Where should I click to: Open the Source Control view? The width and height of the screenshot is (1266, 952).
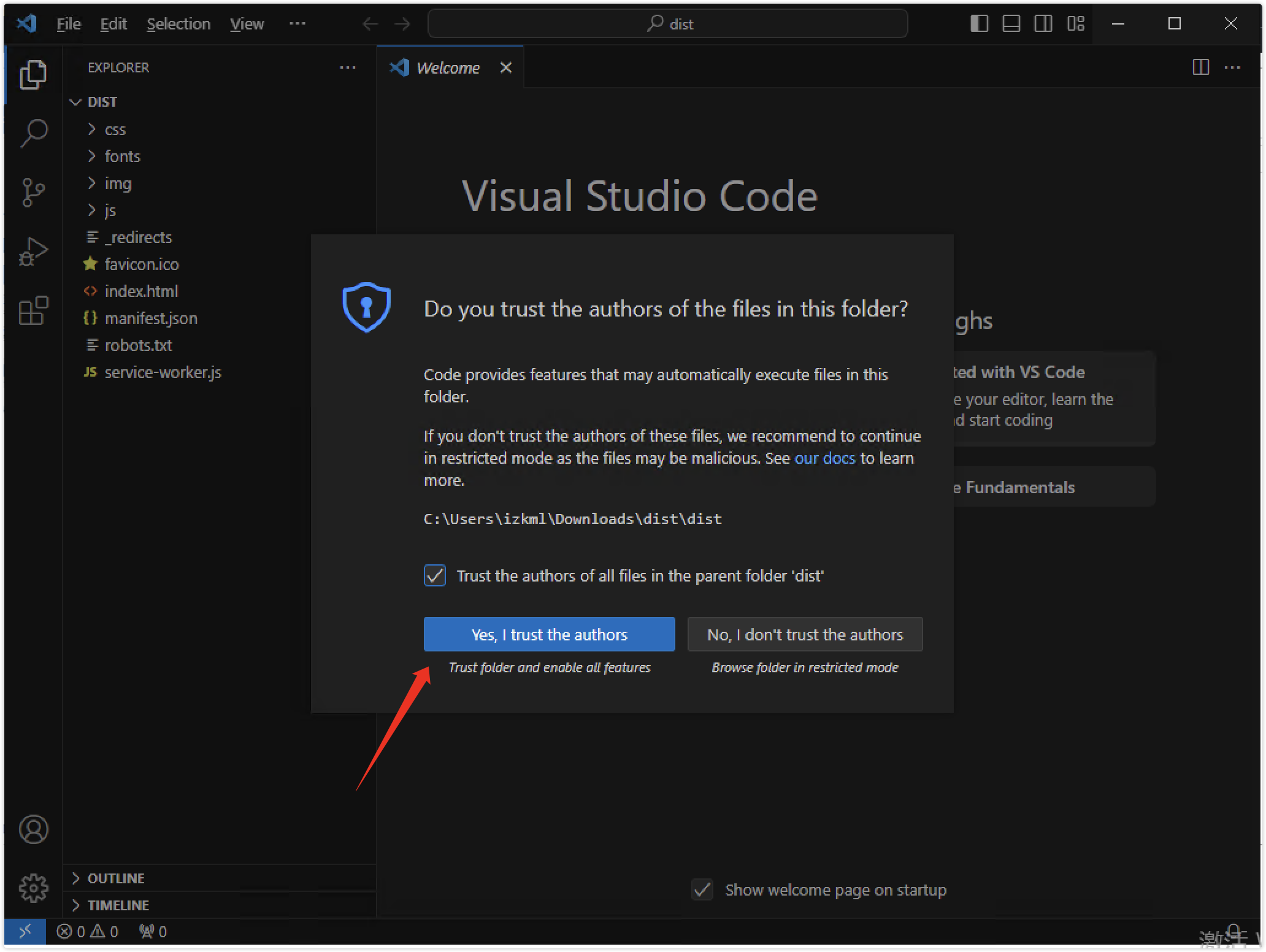33,192
